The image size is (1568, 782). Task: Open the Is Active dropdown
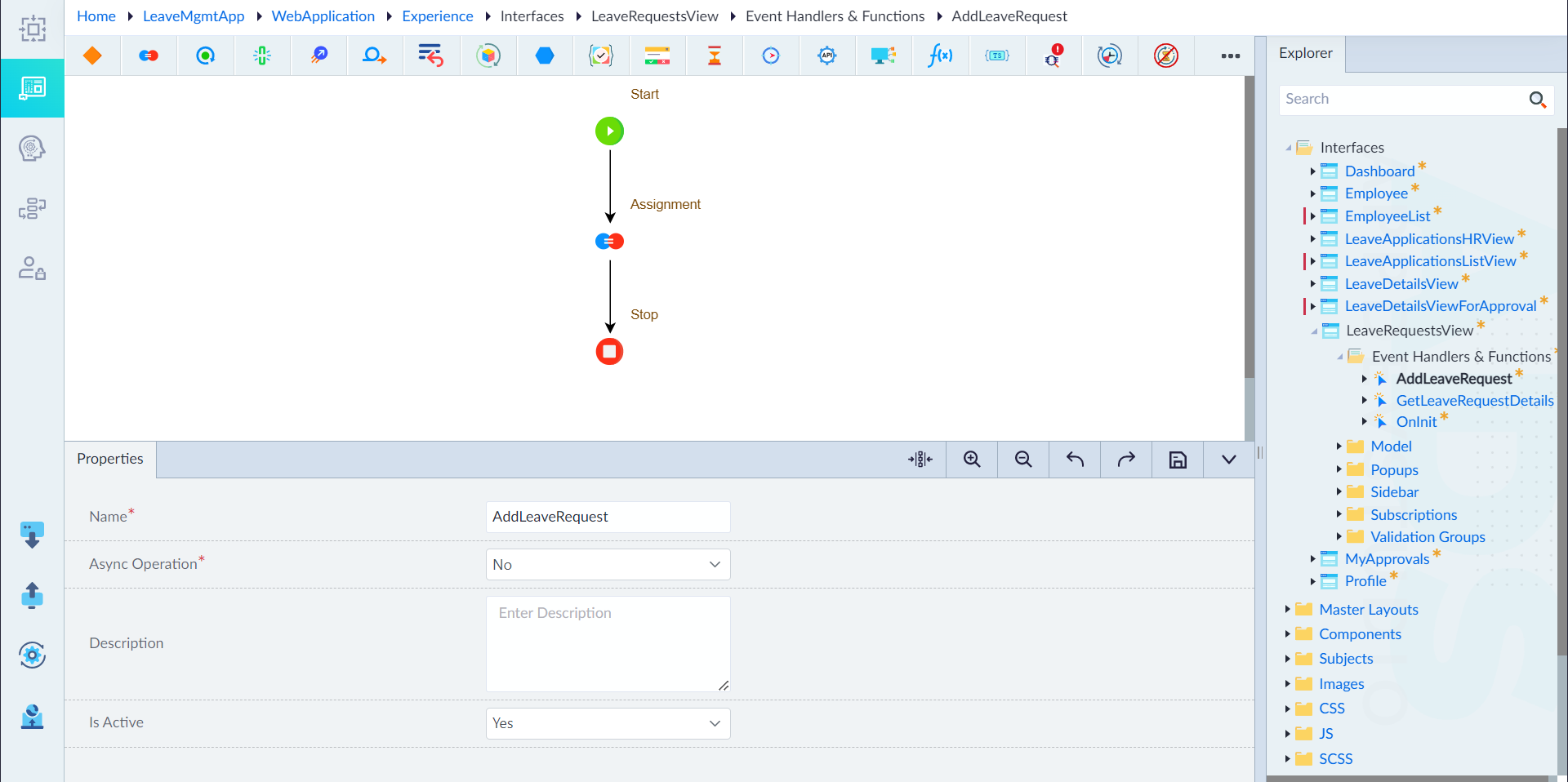[608, 723]
